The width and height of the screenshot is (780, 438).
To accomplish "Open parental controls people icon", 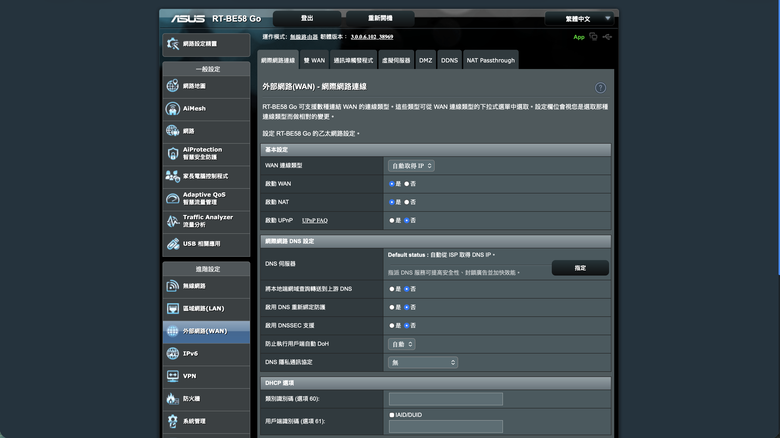I will (173, 176).
